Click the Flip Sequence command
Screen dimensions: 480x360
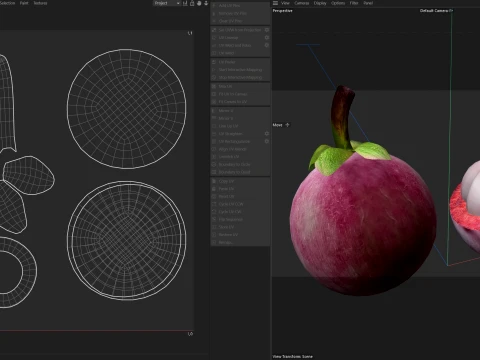point(231,219)
